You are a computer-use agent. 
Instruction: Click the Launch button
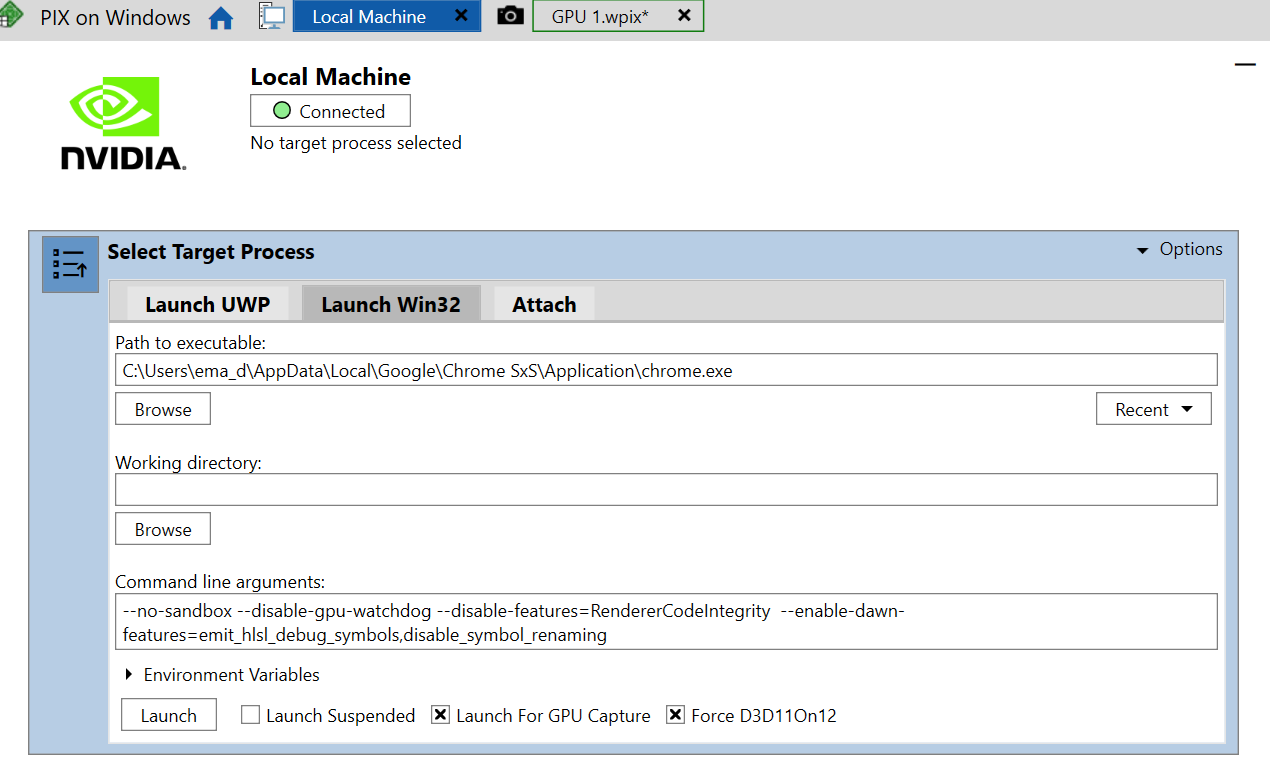click(x=169, y=715)
